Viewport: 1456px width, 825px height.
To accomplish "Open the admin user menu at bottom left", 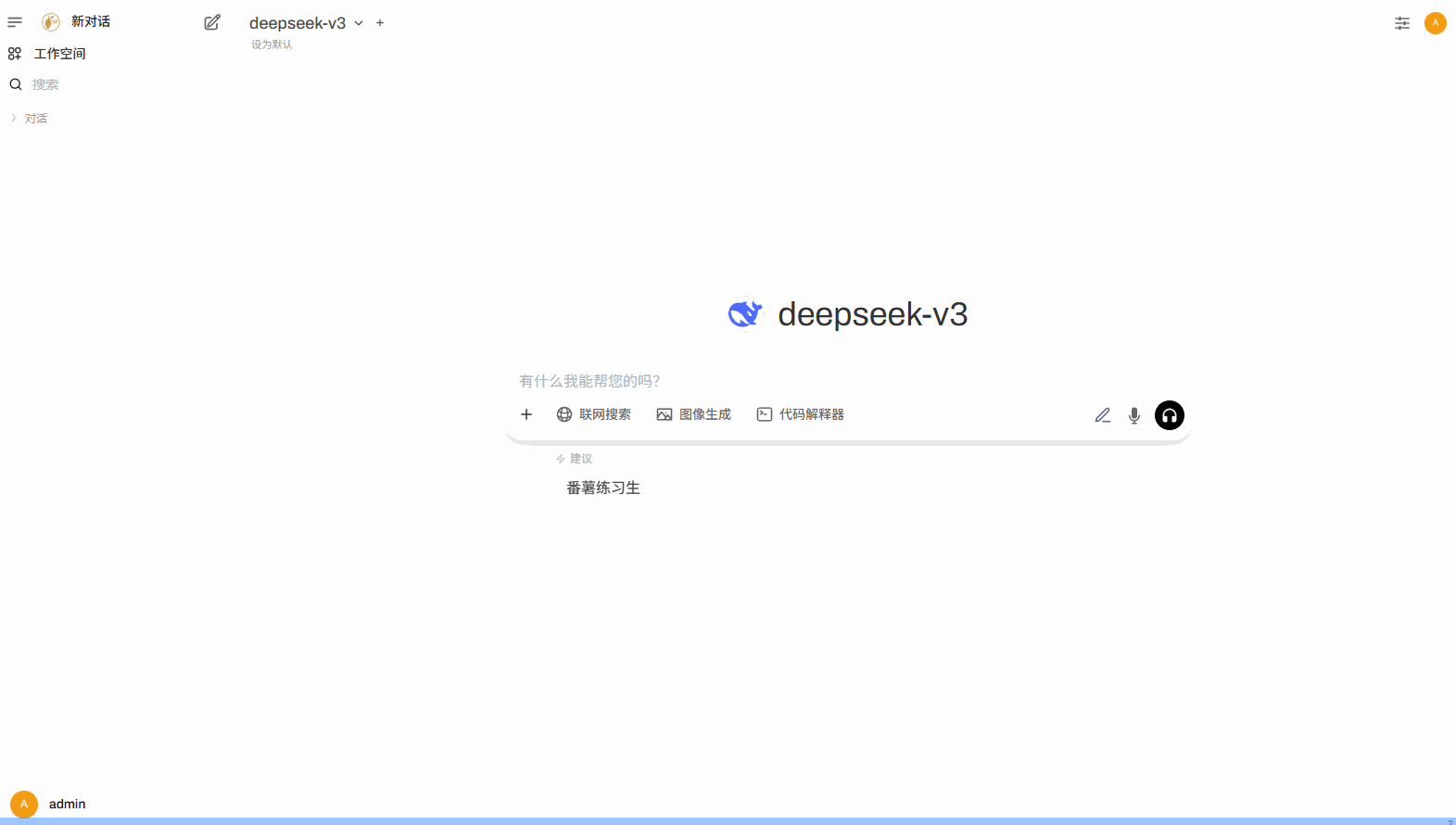I will coord(48,804).
